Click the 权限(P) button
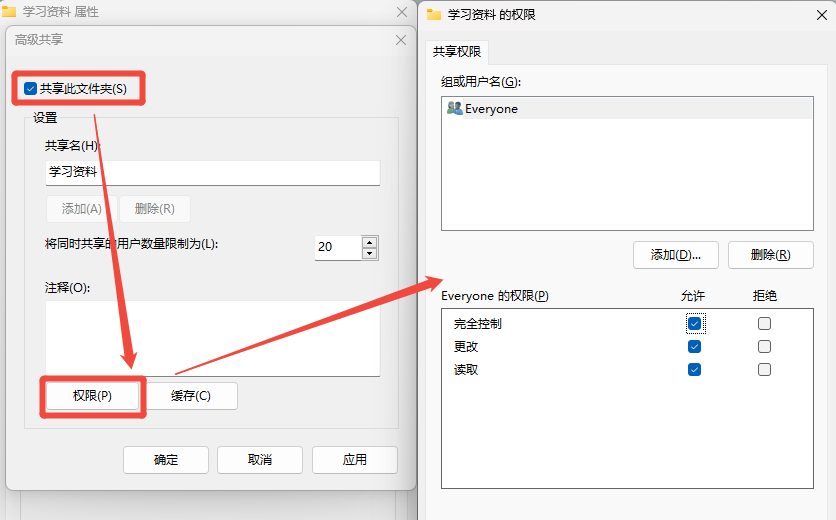 coord(92,396)
